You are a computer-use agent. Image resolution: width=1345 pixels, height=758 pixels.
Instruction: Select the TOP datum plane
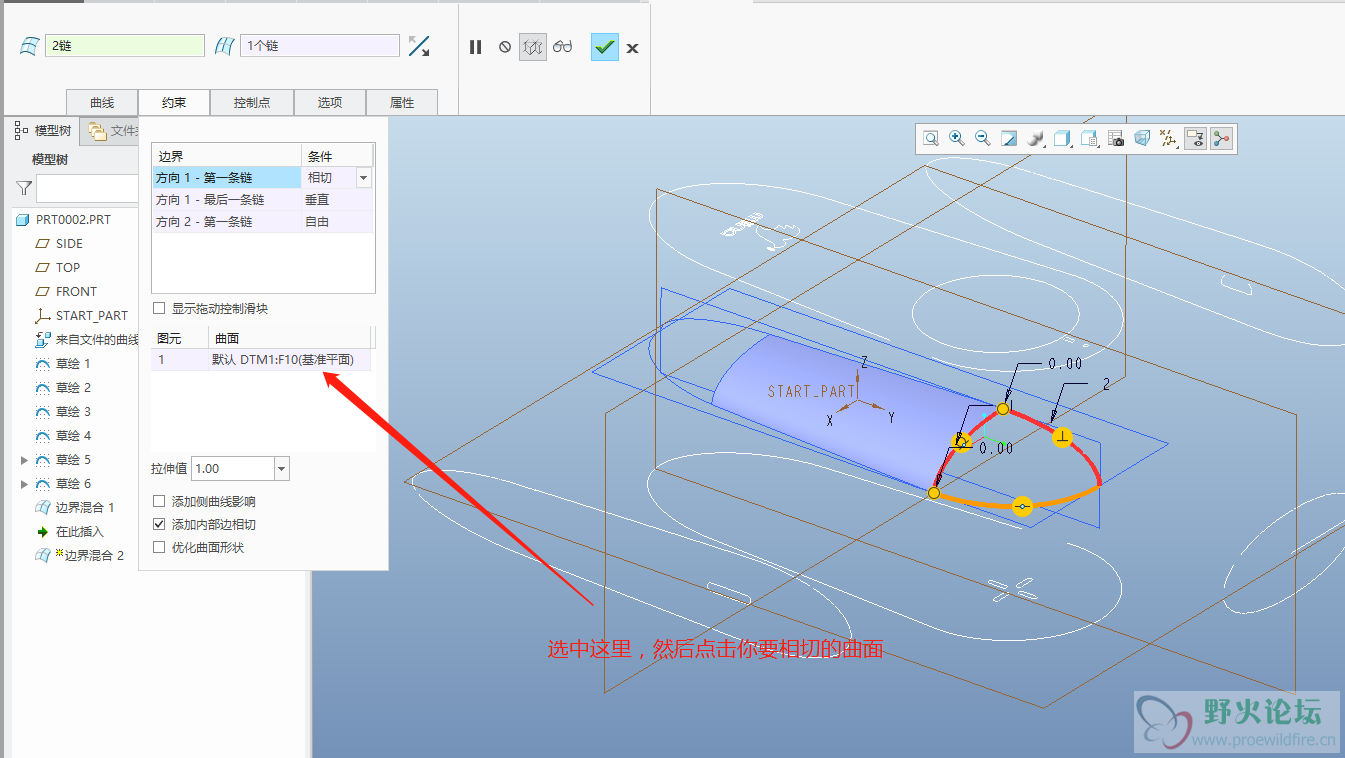click(58, 267)
